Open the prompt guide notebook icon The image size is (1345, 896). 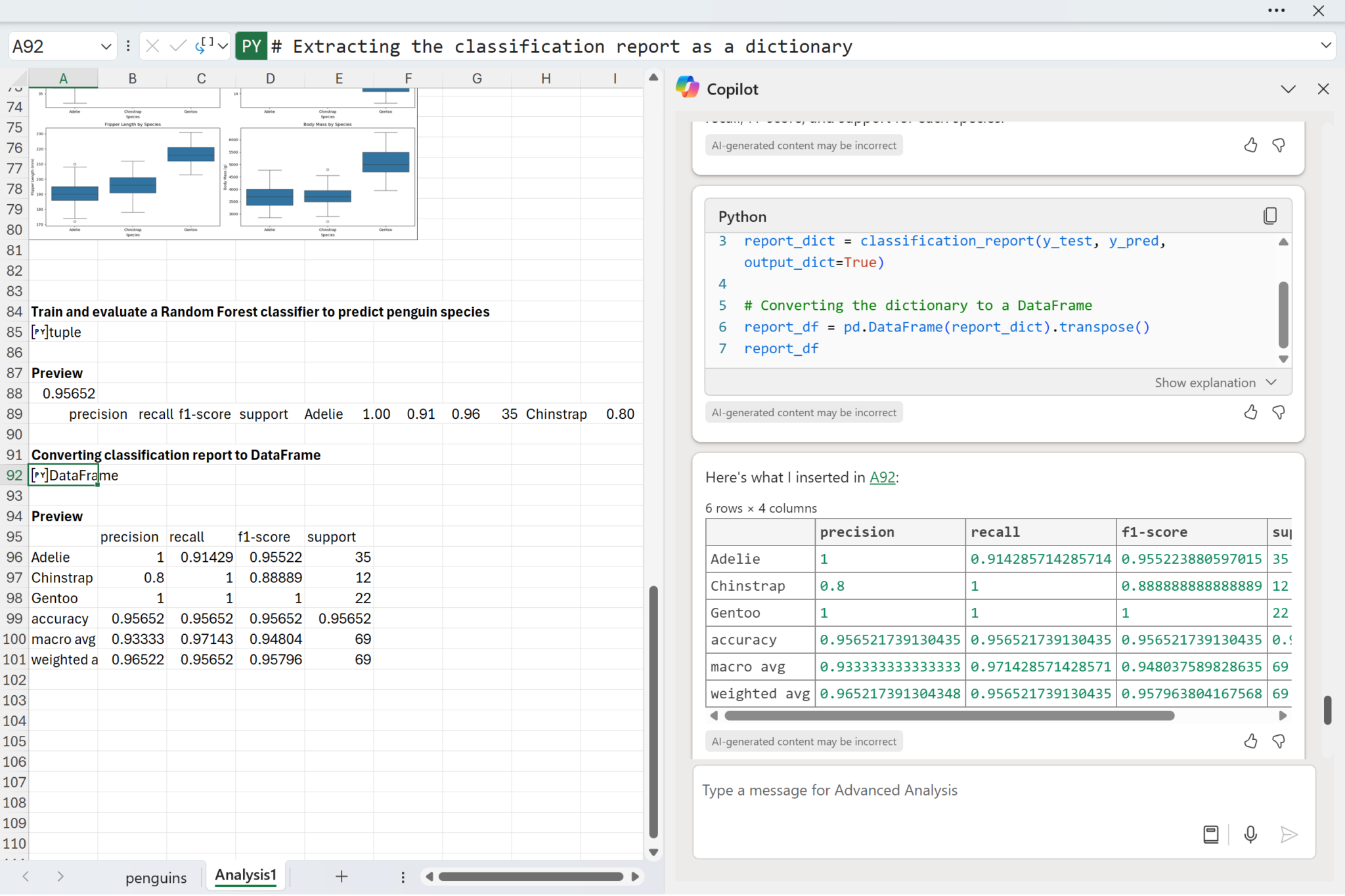[1211, 834]
